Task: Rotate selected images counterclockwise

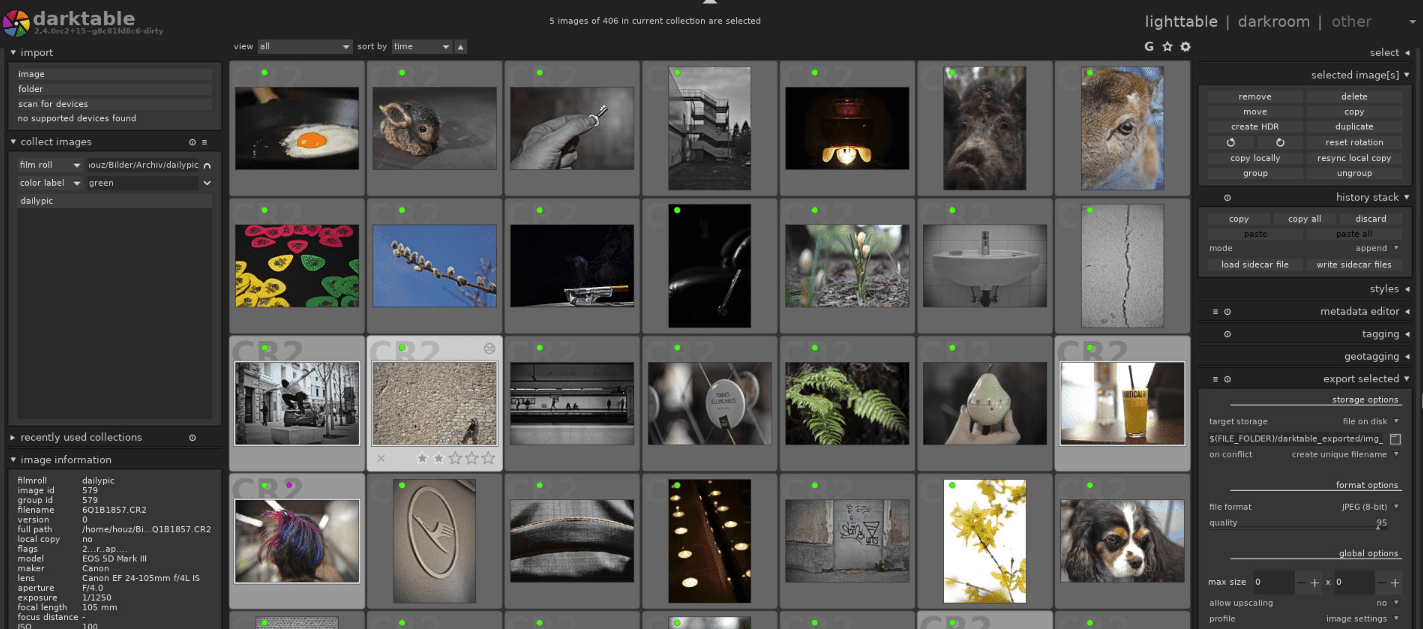Action: tap(1232, 143)
